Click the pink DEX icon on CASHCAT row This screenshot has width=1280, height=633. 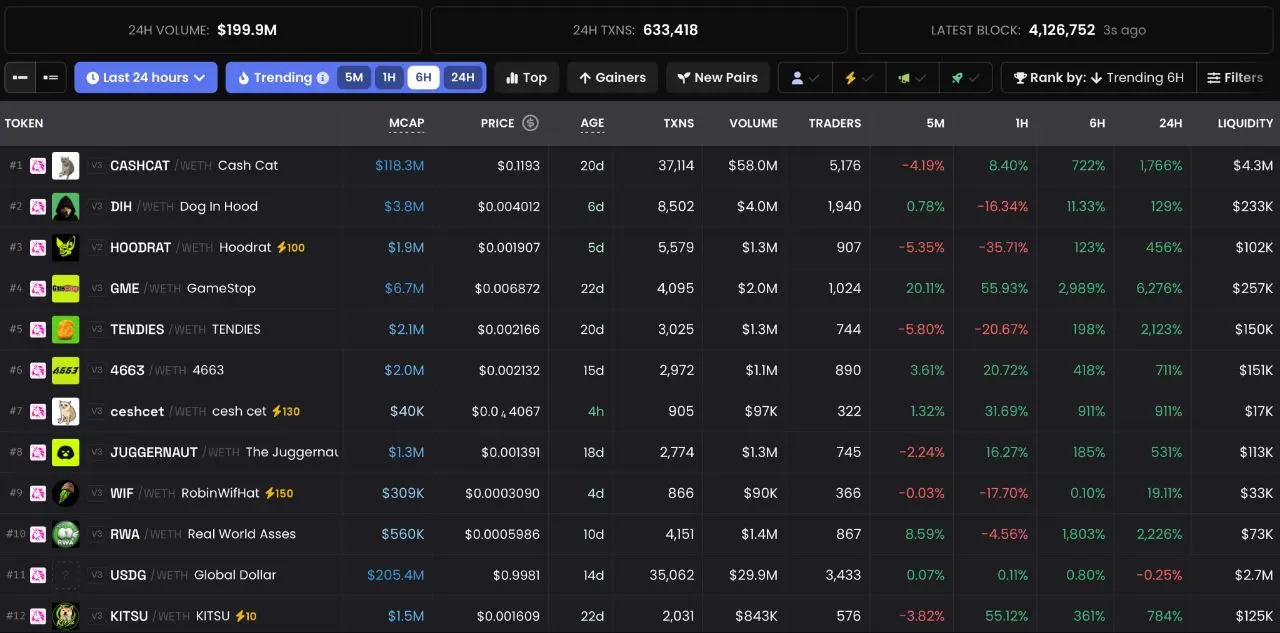click(38, 165)
